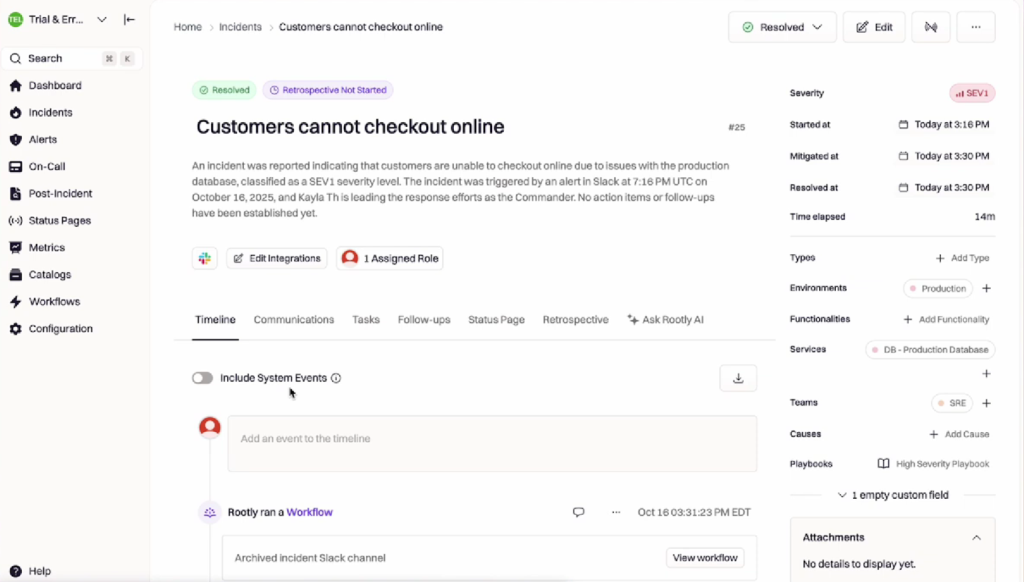This screenshot has height=582, width=1024.
Task: Open the Follow-ups tab
Action: (421, 319)
